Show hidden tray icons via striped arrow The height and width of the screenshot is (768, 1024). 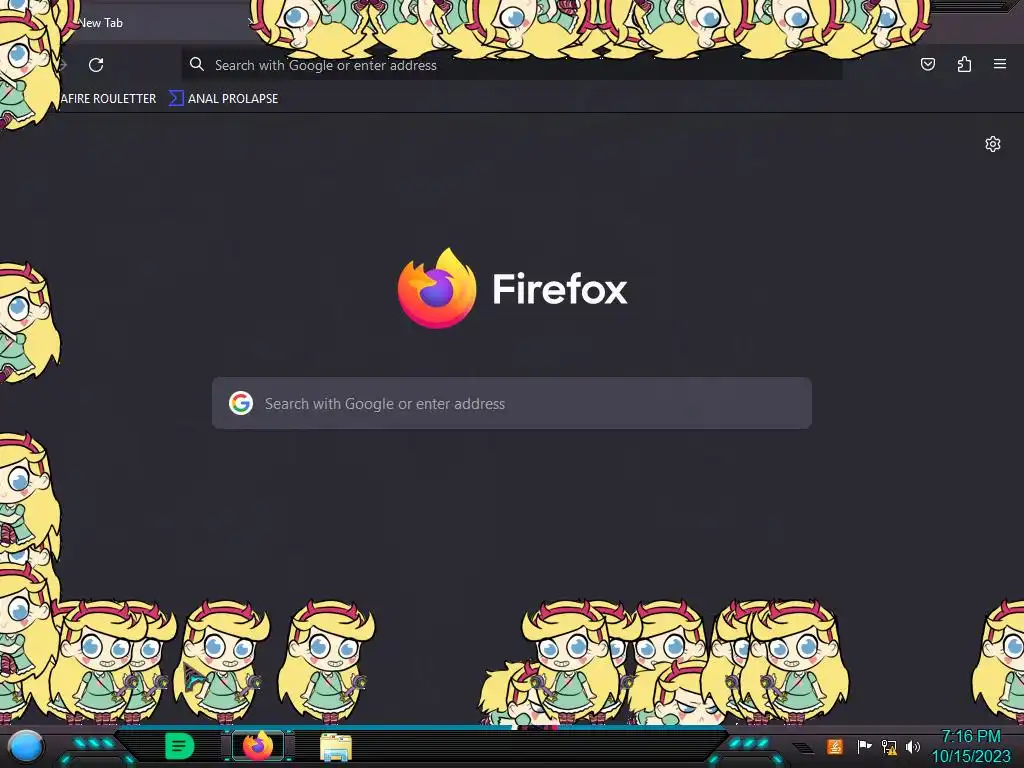coord(803,747)
